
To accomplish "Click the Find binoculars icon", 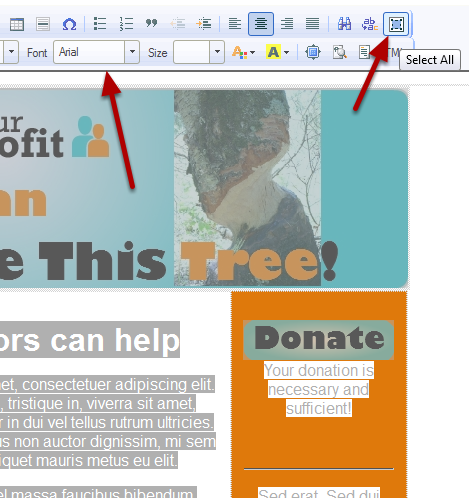I will [344, 24].
